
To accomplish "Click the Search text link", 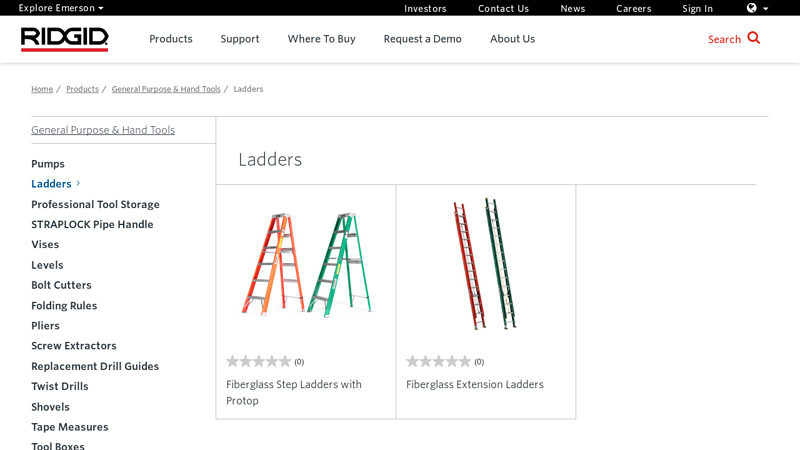I will (x=724, y=39).
